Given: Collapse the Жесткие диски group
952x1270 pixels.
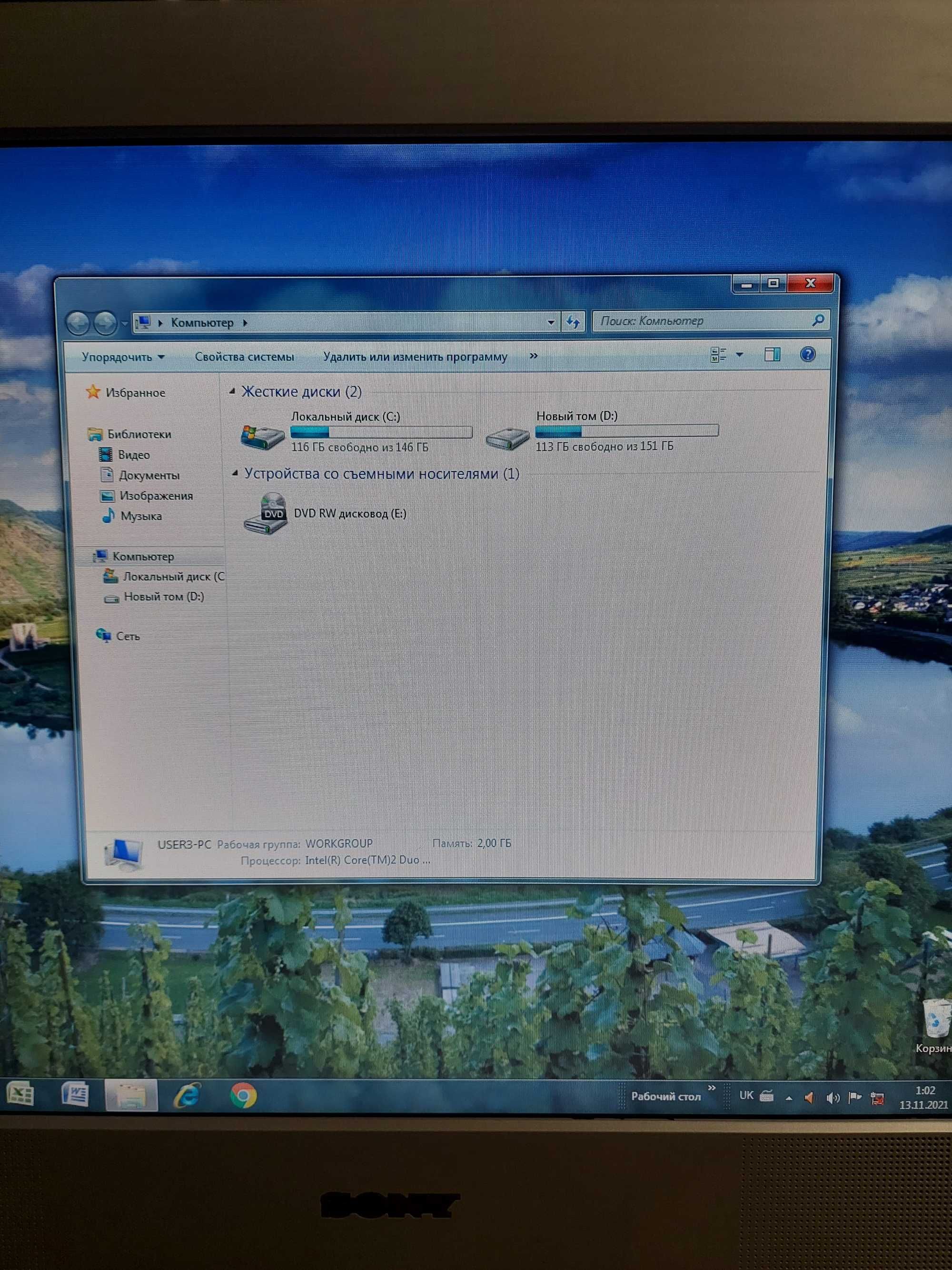Looking at the screenshot, I should 232,391.
